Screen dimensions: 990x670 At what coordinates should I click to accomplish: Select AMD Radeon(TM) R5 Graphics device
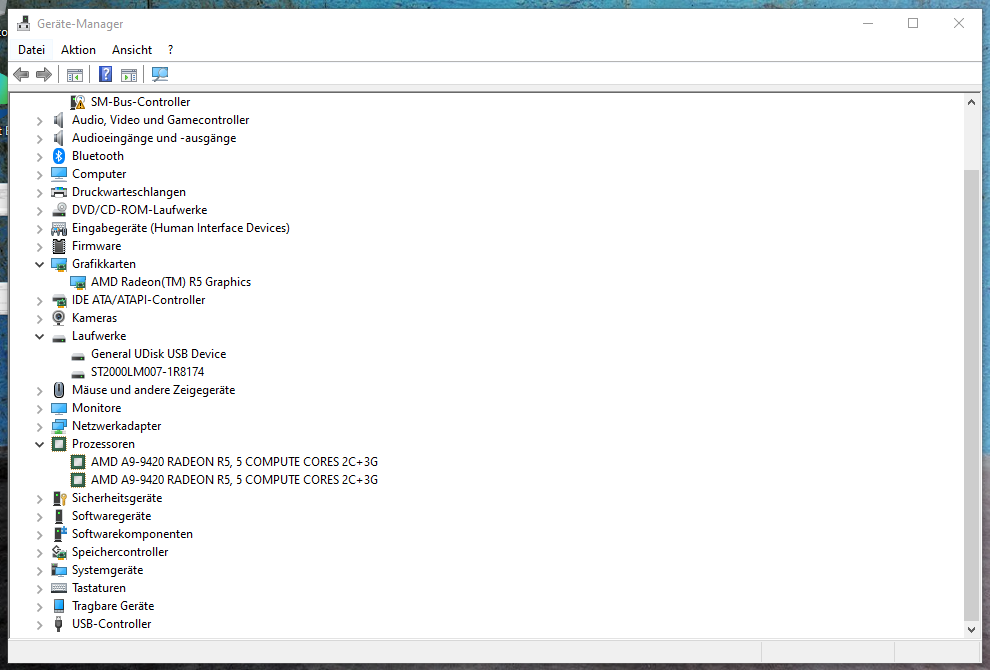point(170,282)
